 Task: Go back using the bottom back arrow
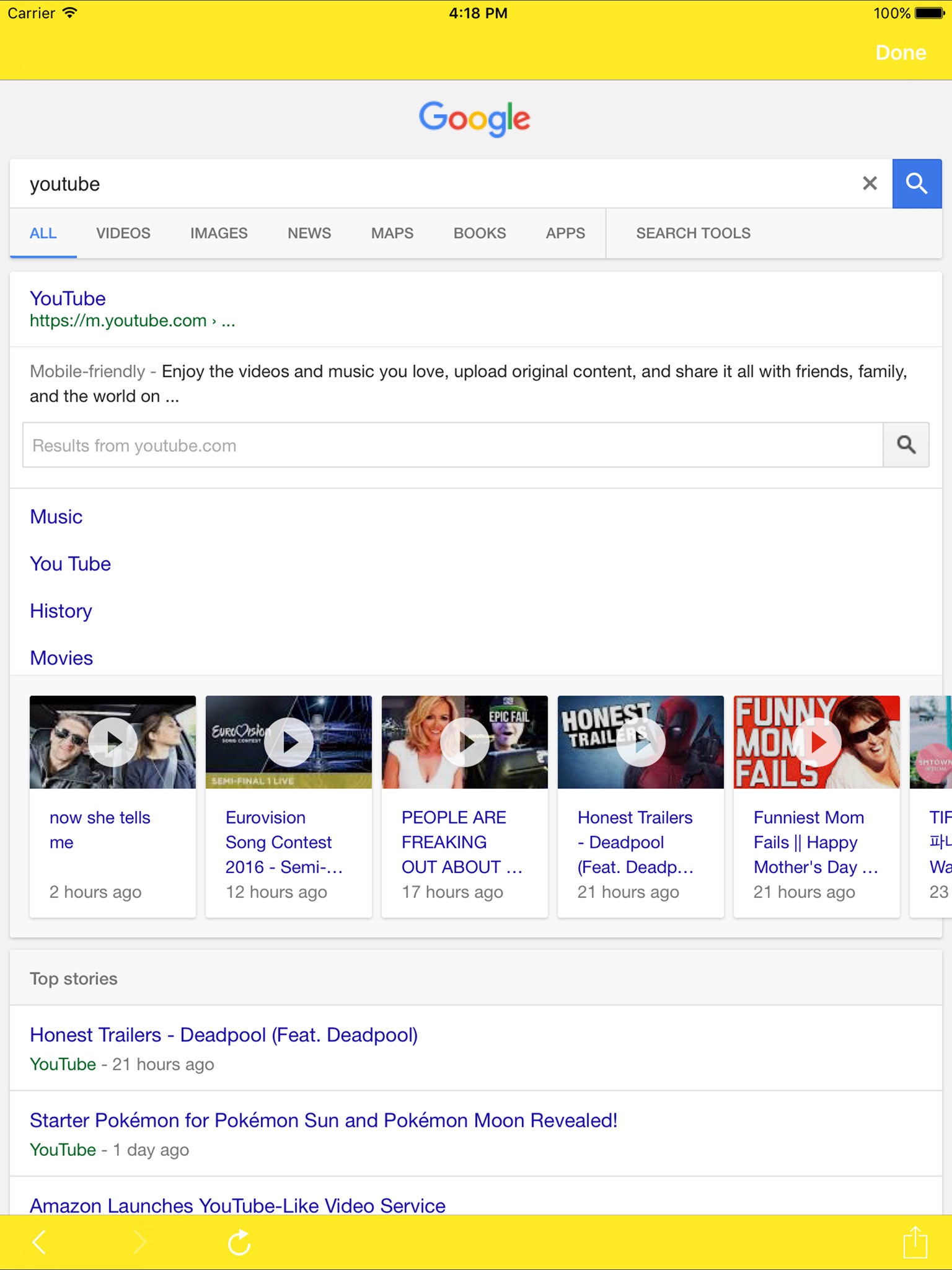[40, 1242]
